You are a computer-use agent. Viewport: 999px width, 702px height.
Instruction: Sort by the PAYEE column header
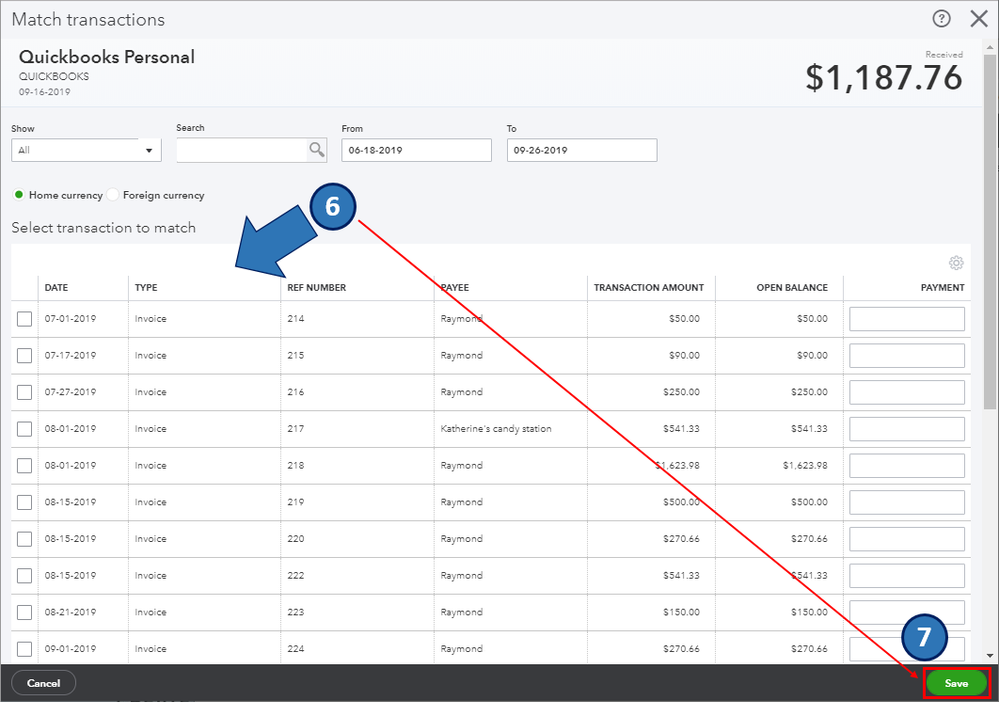tap(455, 287)
